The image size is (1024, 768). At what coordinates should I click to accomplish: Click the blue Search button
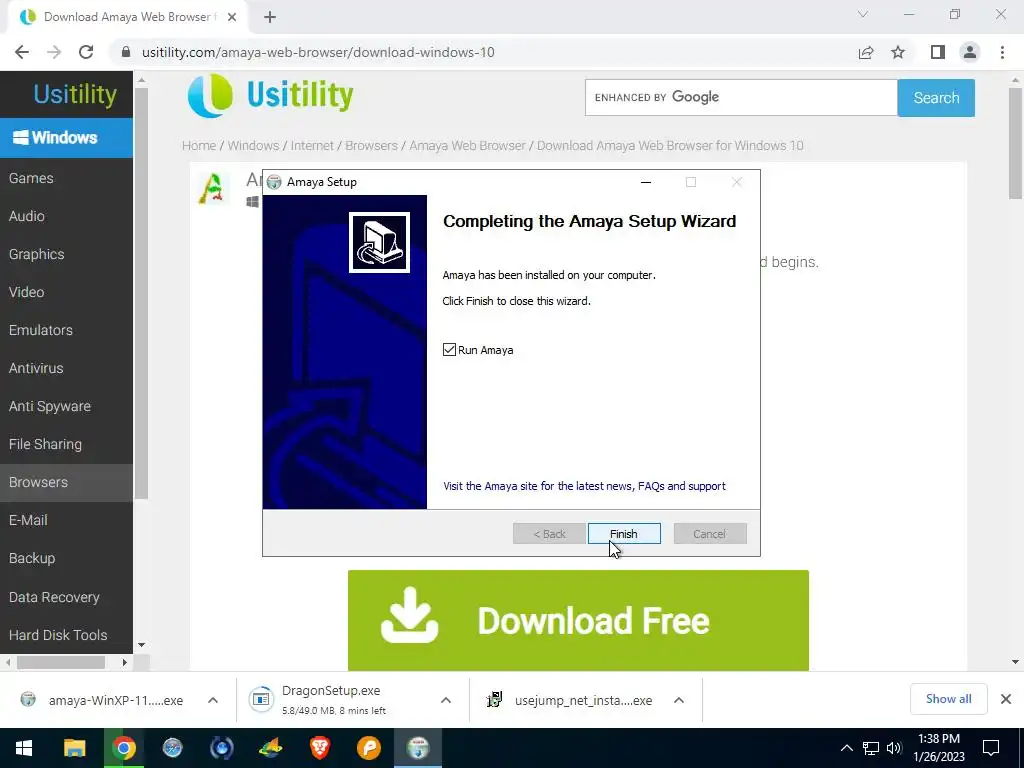coord(936,98)
